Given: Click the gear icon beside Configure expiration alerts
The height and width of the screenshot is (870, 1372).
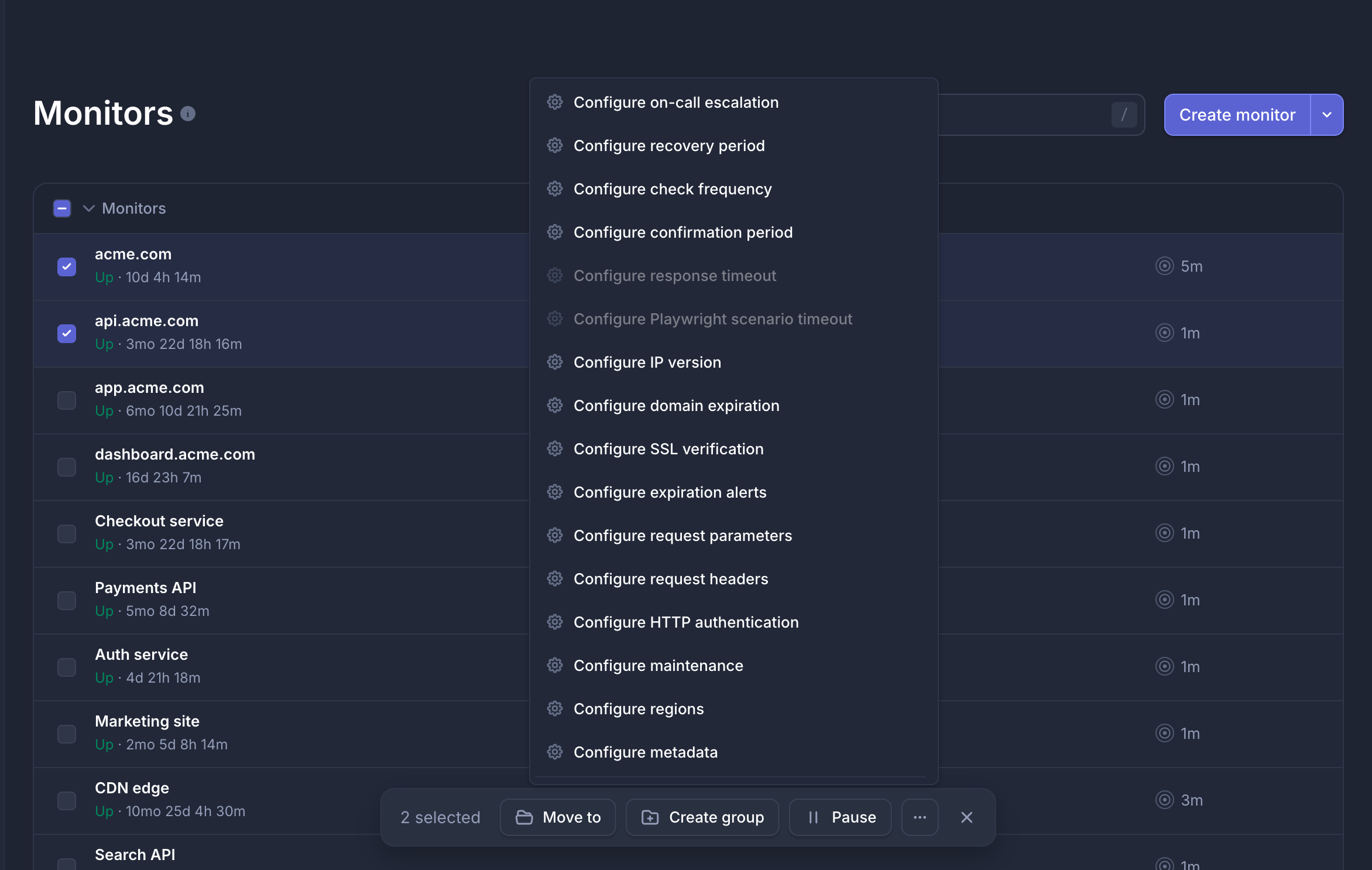Looking at the screenshot, I should [555, 492].
